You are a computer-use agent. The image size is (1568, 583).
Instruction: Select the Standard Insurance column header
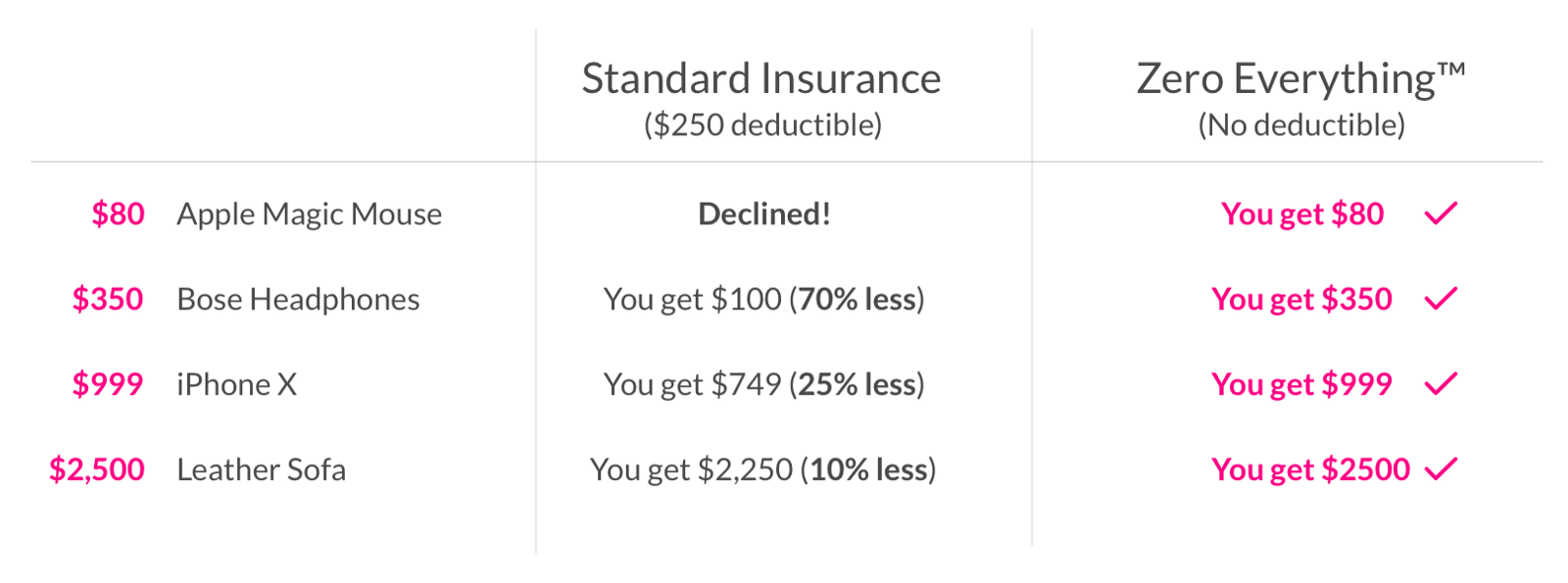tap(760, 78)
